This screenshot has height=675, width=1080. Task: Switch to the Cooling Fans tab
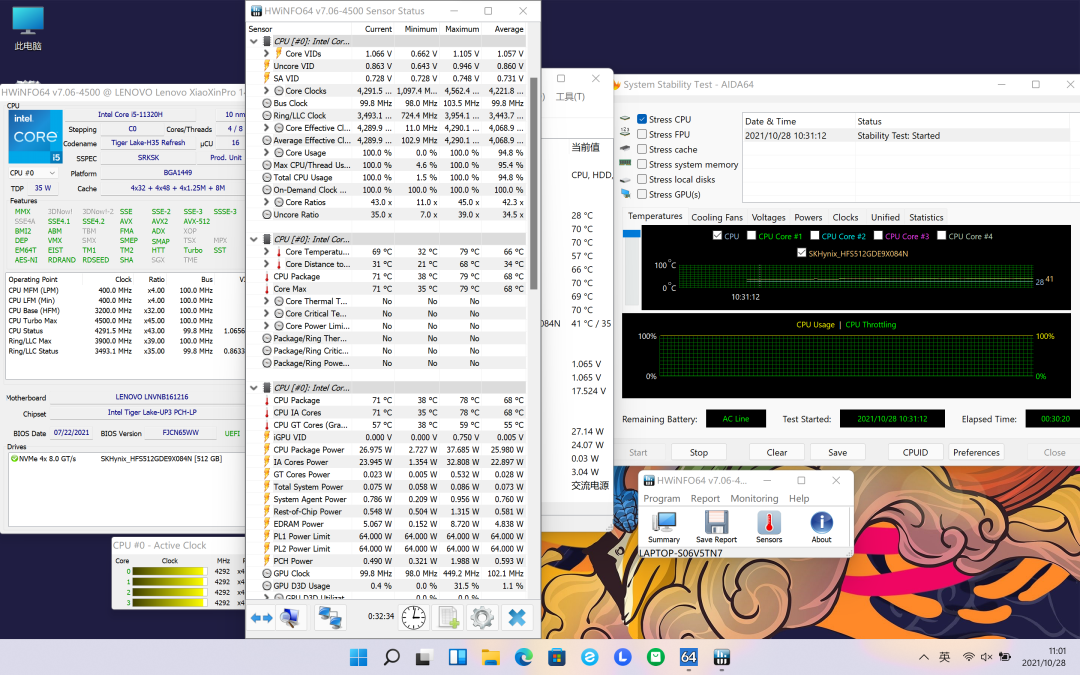point(717,217)
